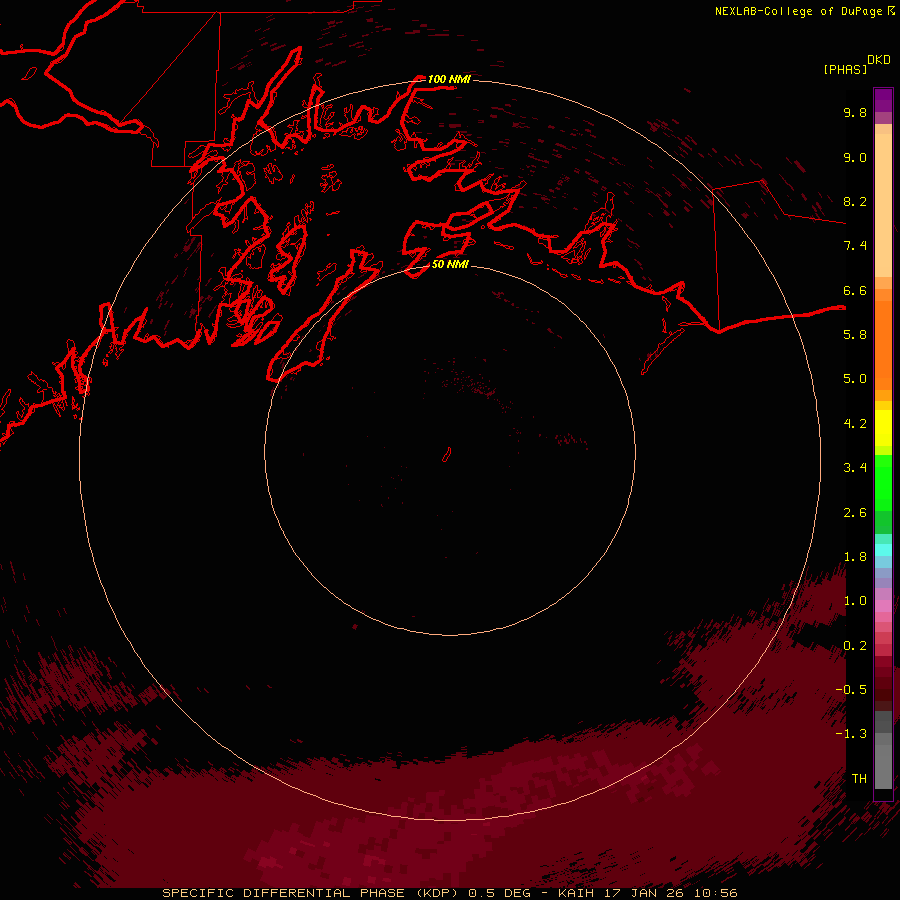Pick the yellow color band beside 4.2
900x900 pixels.
click(x=883, y=428)
